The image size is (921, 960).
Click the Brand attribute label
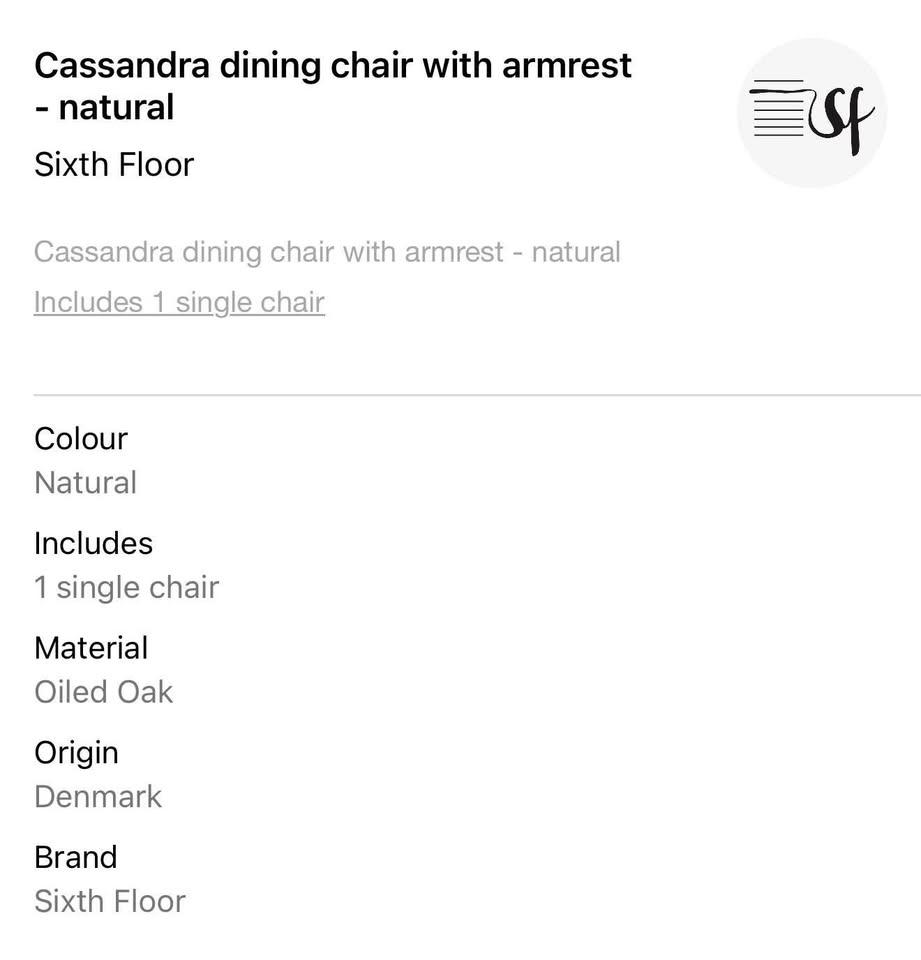click(76, 857)
